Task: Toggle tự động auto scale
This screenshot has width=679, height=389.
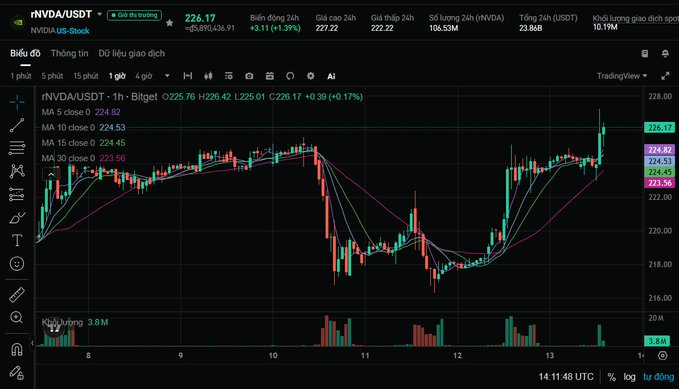Action: click(658, 377)
